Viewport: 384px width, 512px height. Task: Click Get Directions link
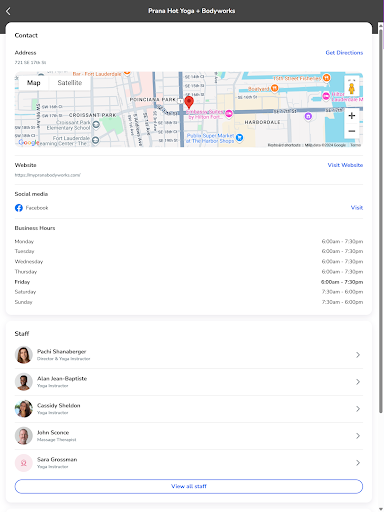(x=344, y=53)
